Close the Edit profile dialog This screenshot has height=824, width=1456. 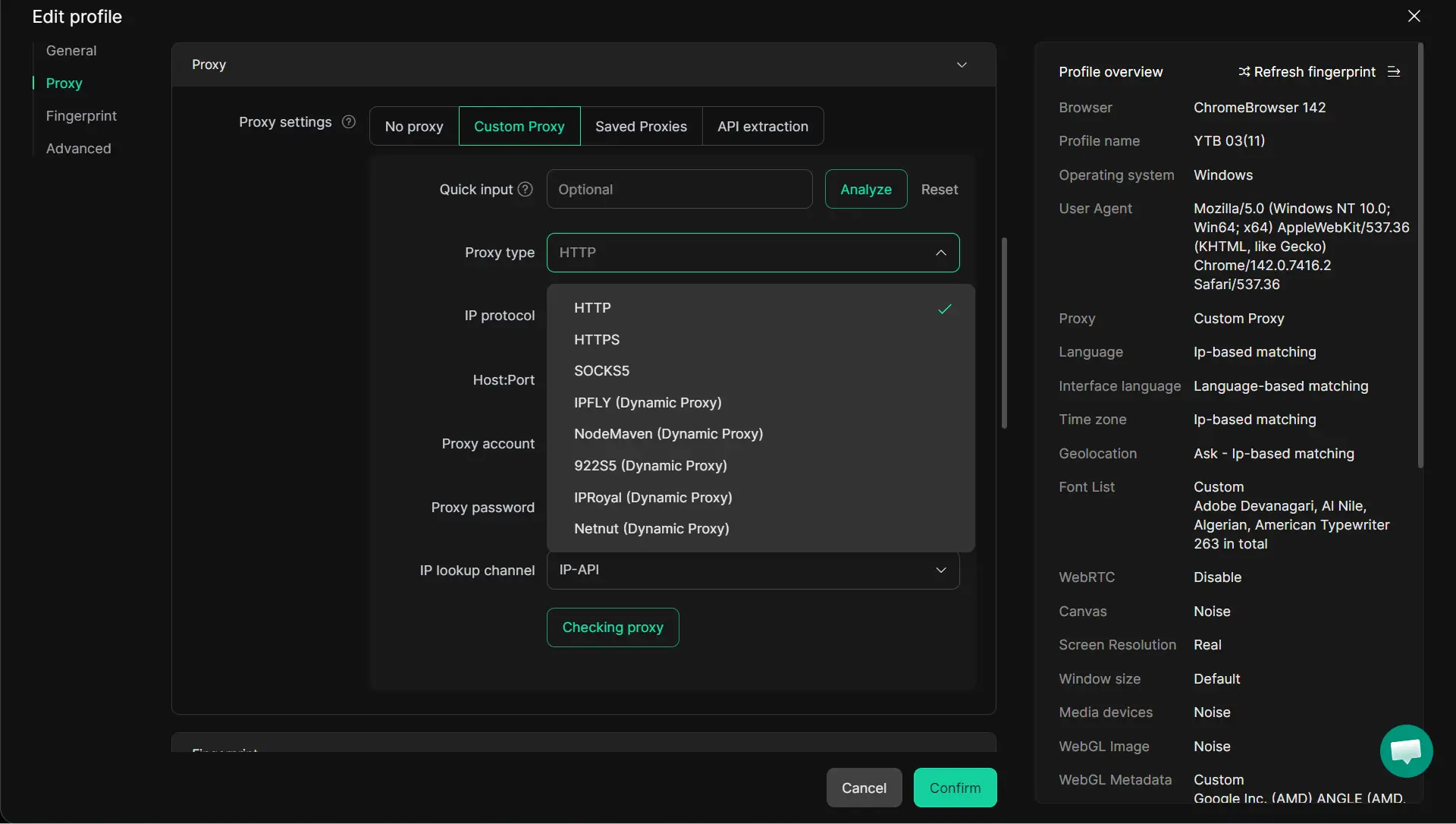tap(1414, 17)
